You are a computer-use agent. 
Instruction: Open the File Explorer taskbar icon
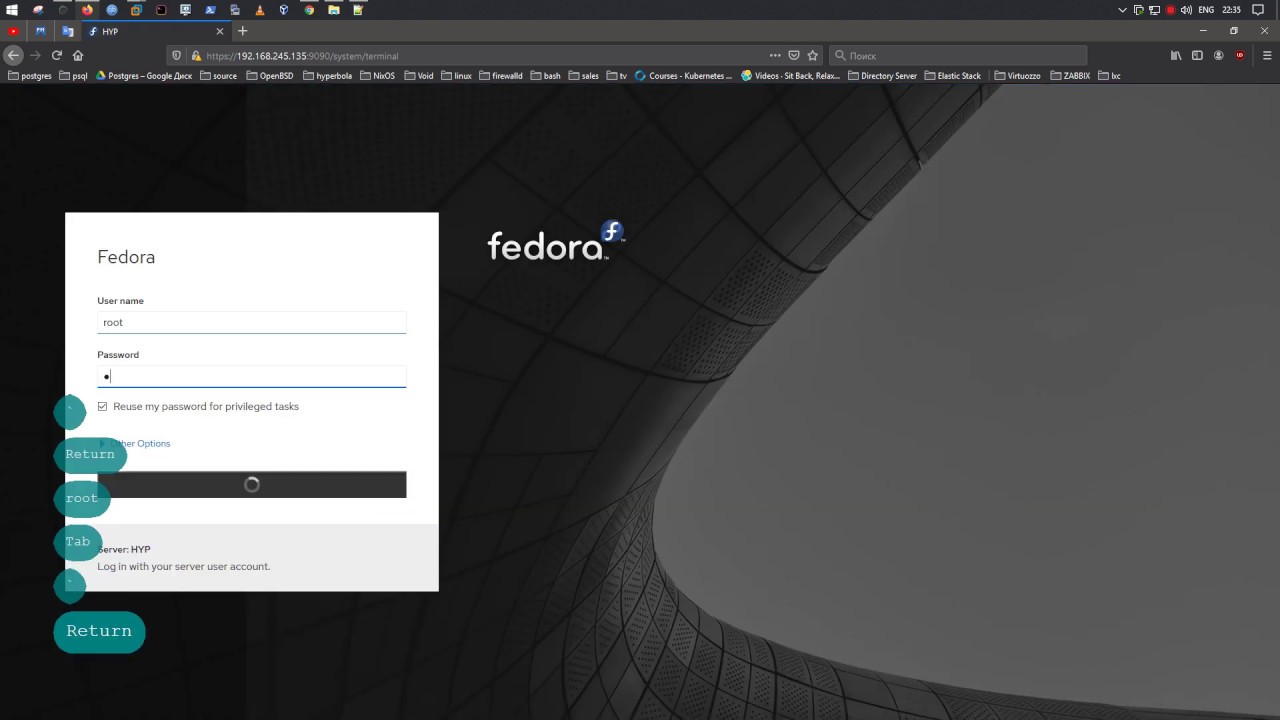pyautogui.click(x=333, y=10)
